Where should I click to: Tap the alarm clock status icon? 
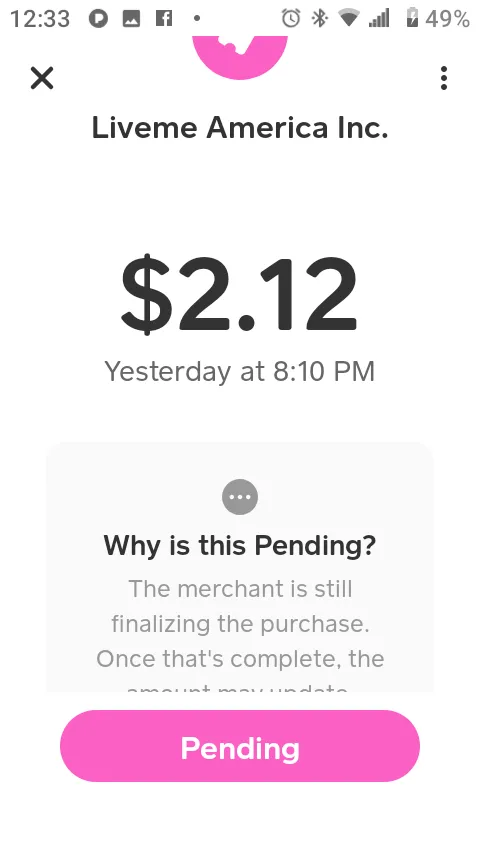click(x=291, y=19)
